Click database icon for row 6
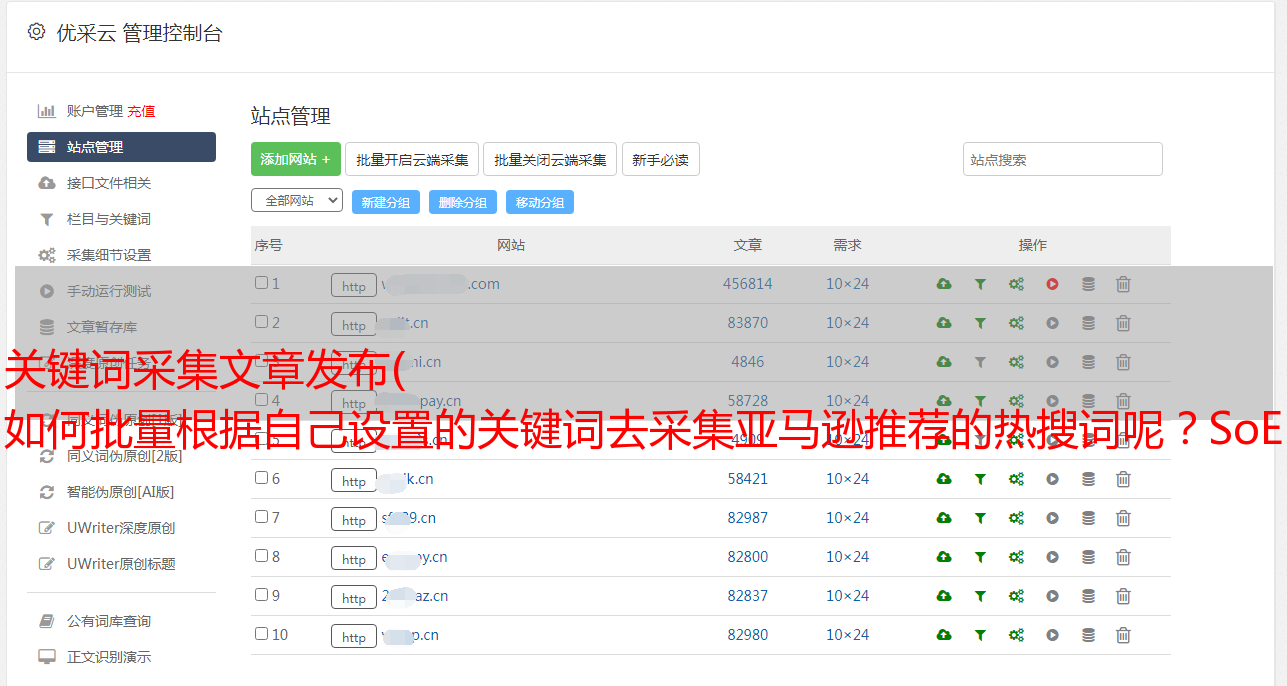1287x686 pixels. click(1088, 479)
